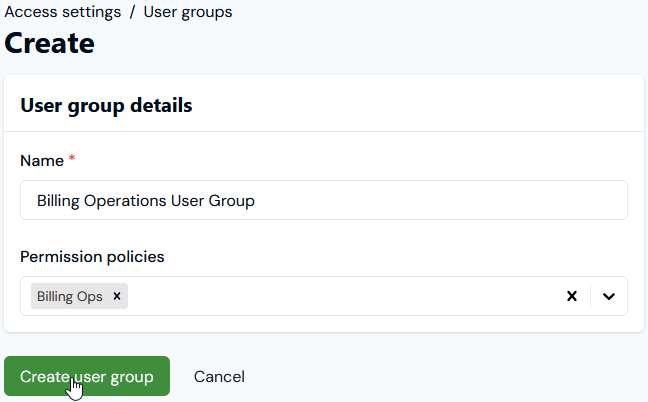Click the Permission policies label
This screenshot has height=402, width=648.
(x=92, y=256)
